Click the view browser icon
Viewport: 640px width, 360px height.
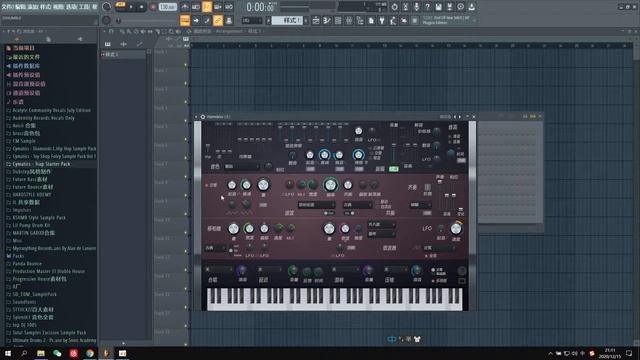pos(360,20)
